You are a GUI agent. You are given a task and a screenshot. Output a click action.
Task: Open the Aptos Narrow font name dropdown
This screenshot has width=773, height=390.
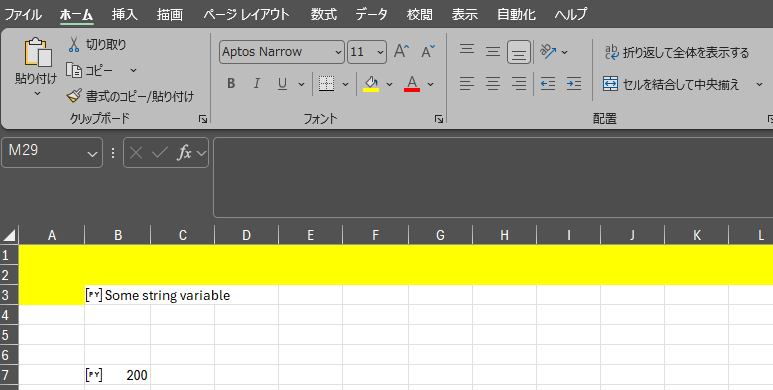[338, 52]
